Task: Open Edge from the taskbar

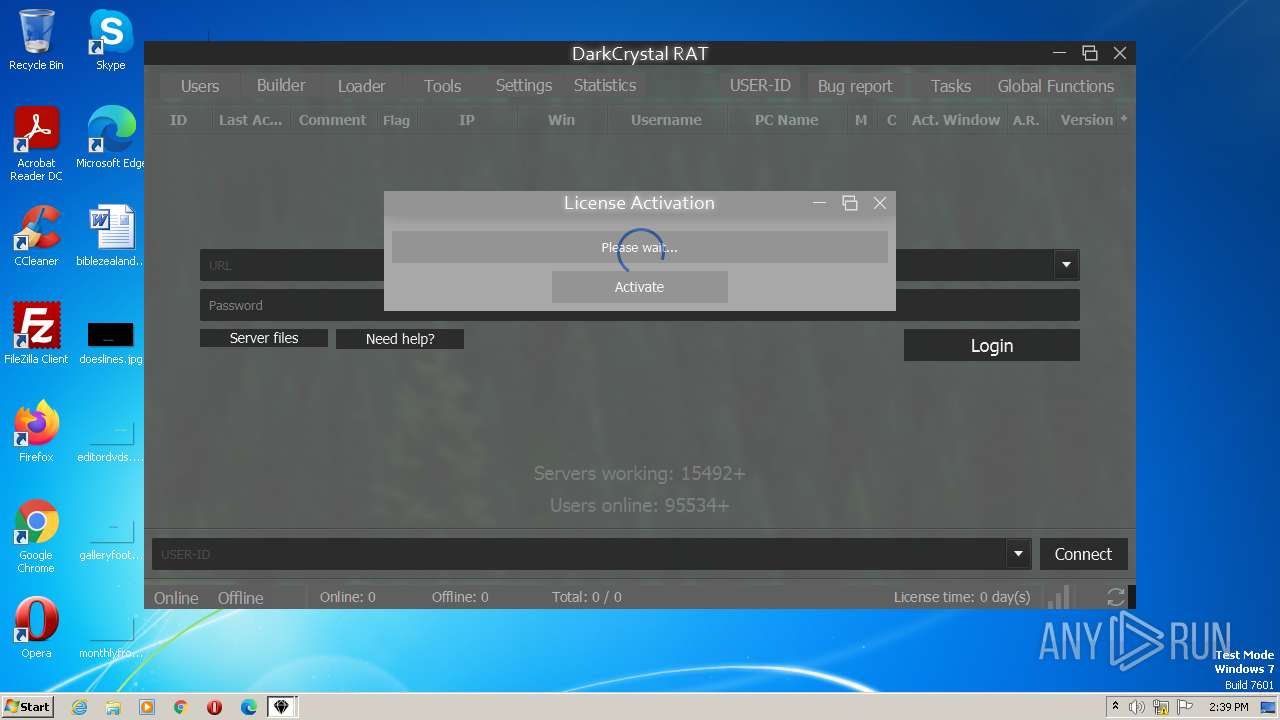Action: (249, 707)
